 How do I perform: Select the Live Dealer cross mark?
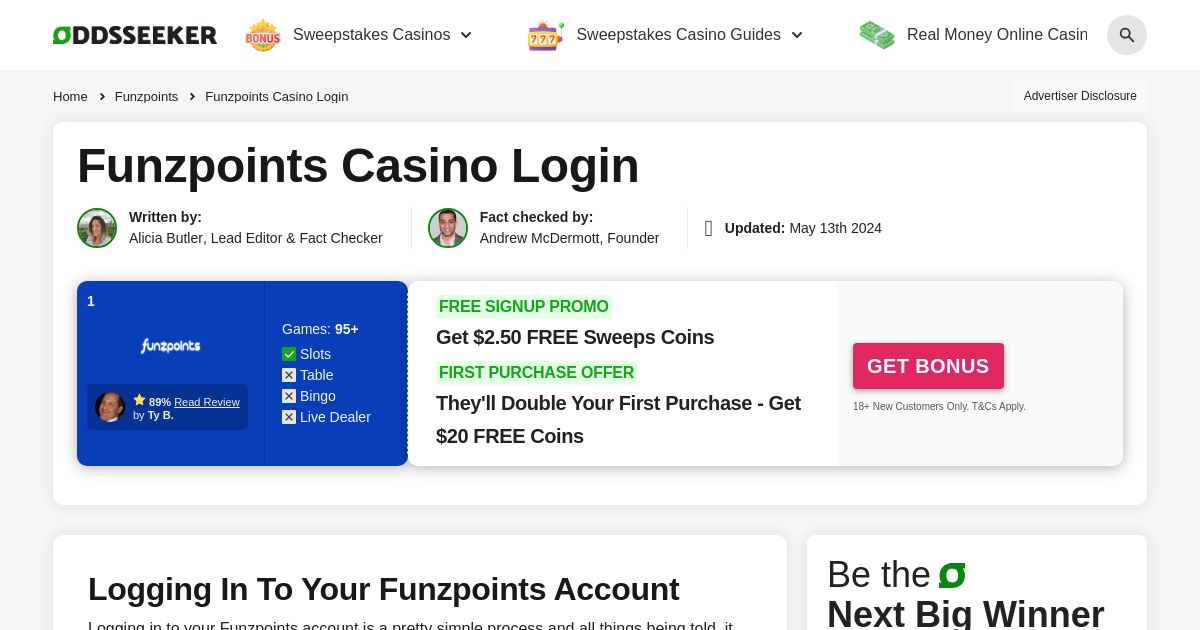pyautogui.click(x=289, y=417)
